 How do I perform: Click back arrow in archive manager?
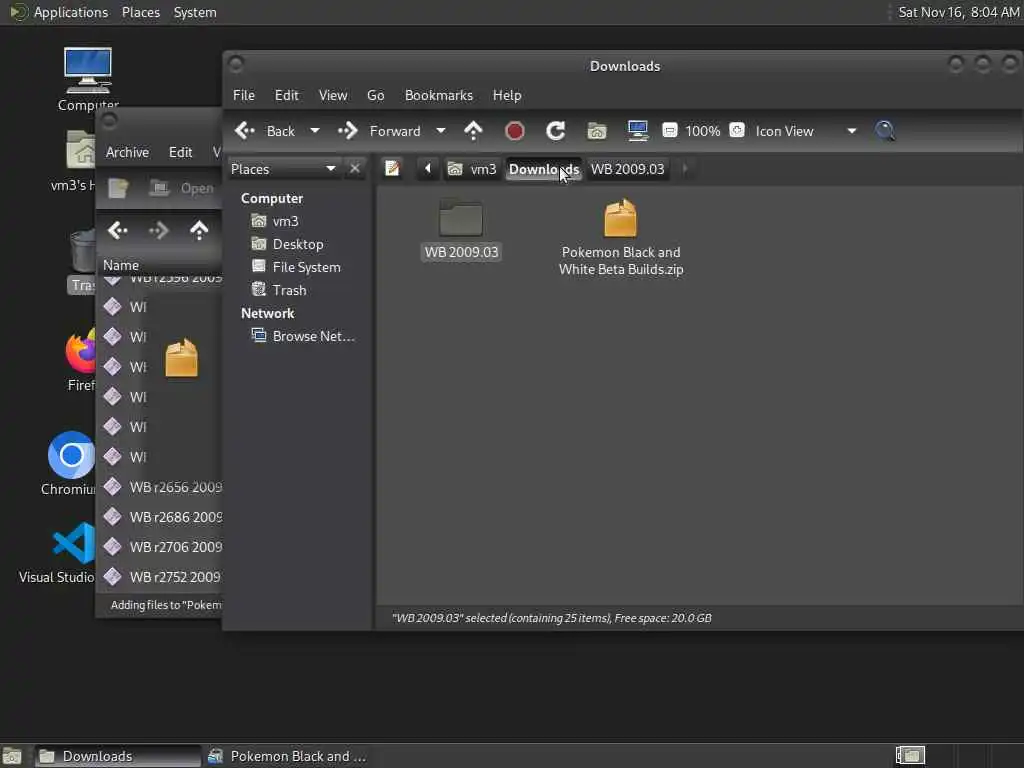[x=118, y=230]
